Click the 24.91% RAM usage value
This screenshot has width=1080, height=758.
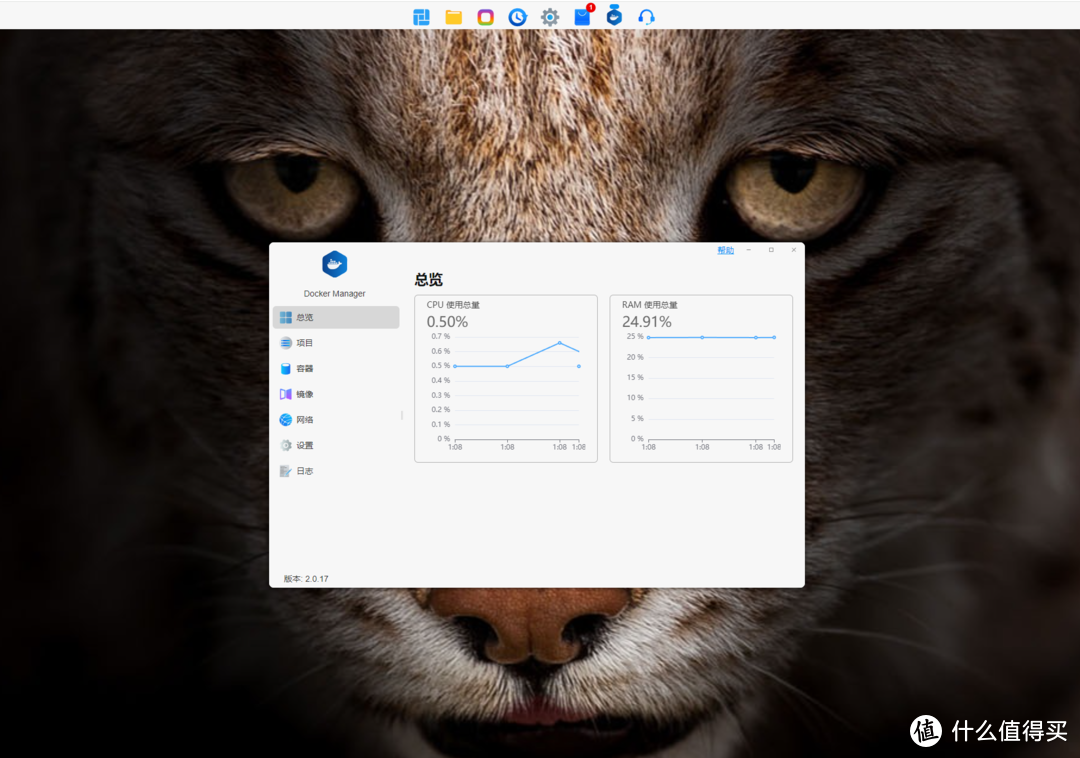[x=647, y=322]
